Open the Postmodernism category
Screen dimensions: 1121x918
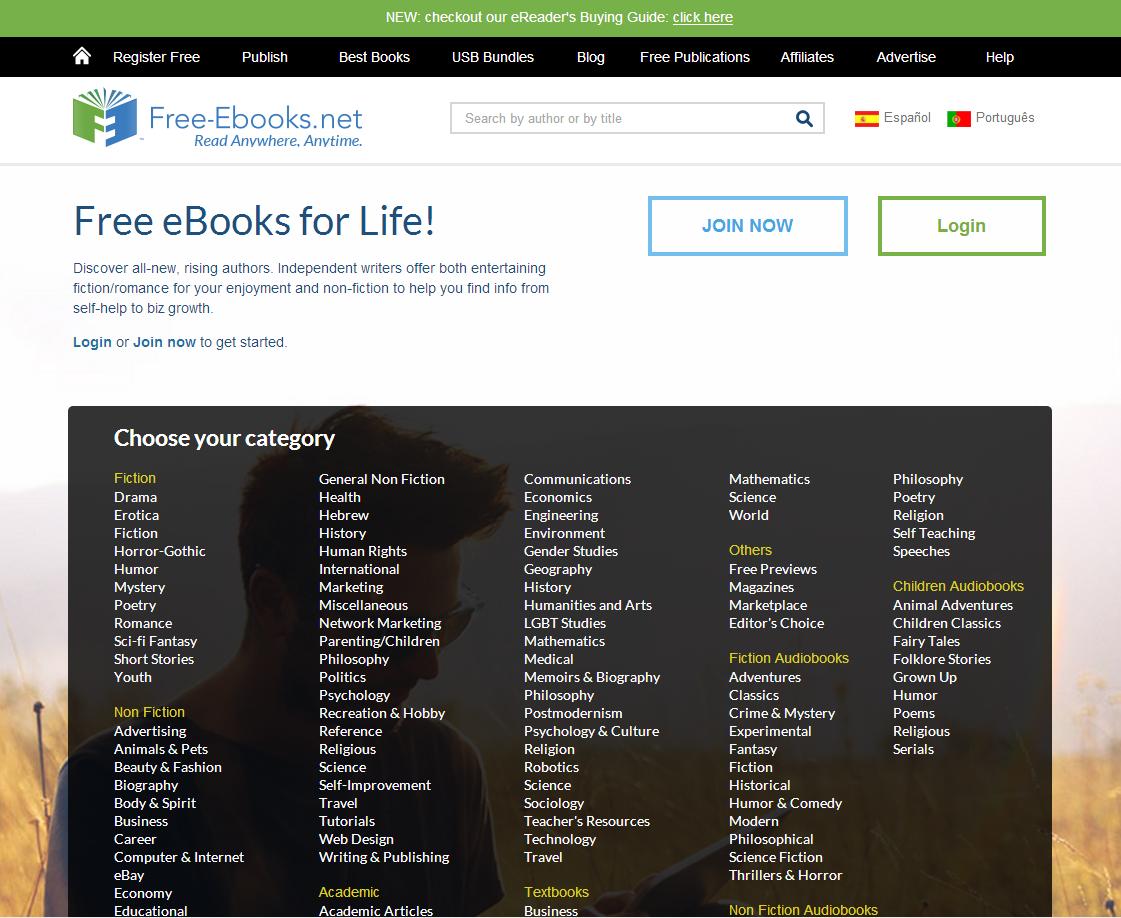[x=573, y=714]
